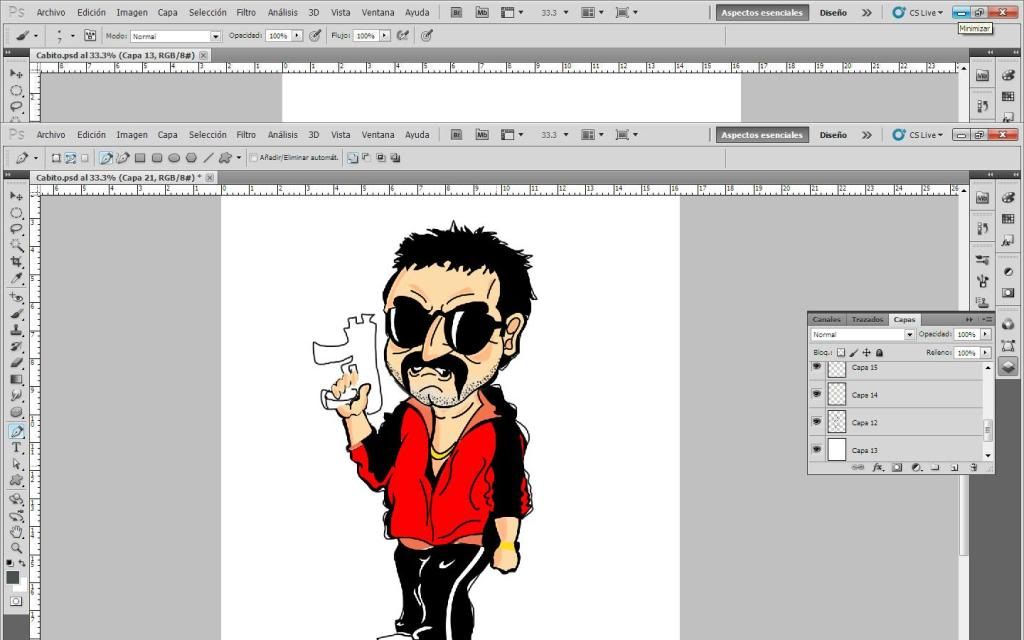Select the Lasso tool in front window toolbox
This screenshot has width=1024, height=640.
coord(16,229)
